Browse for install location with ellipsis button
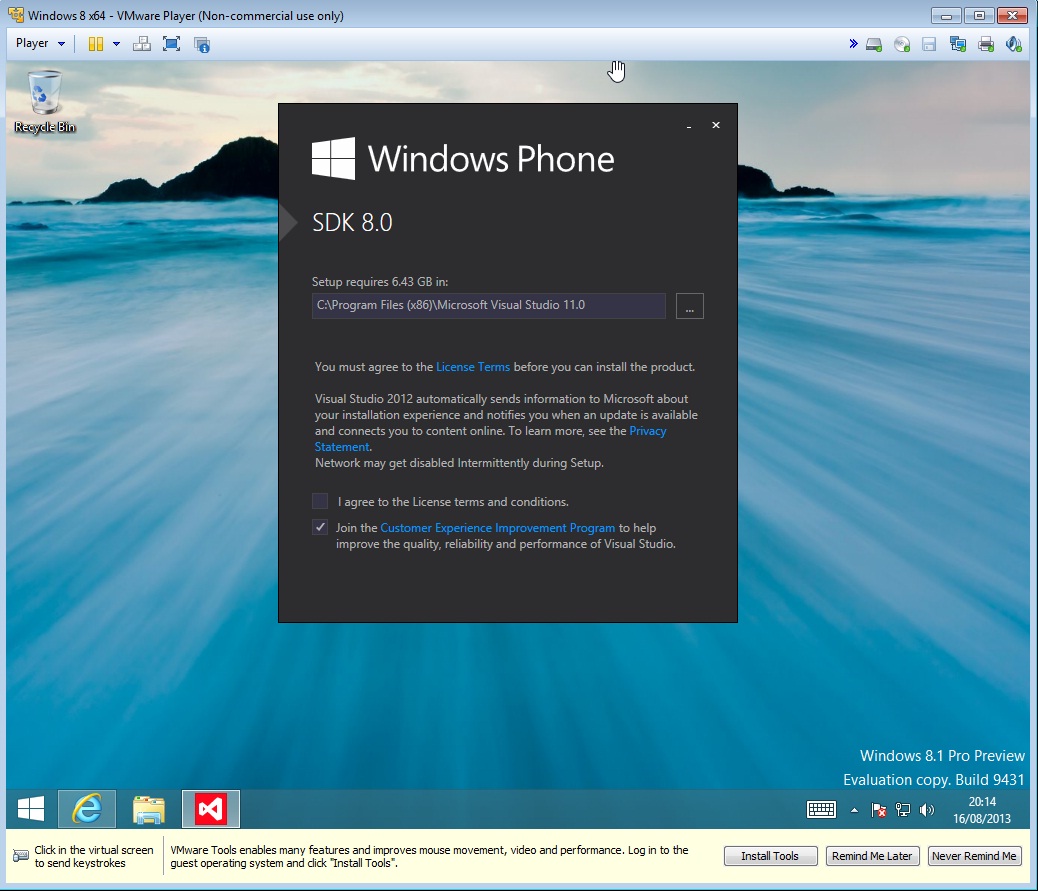1038x891 pixels. point(690,306)
